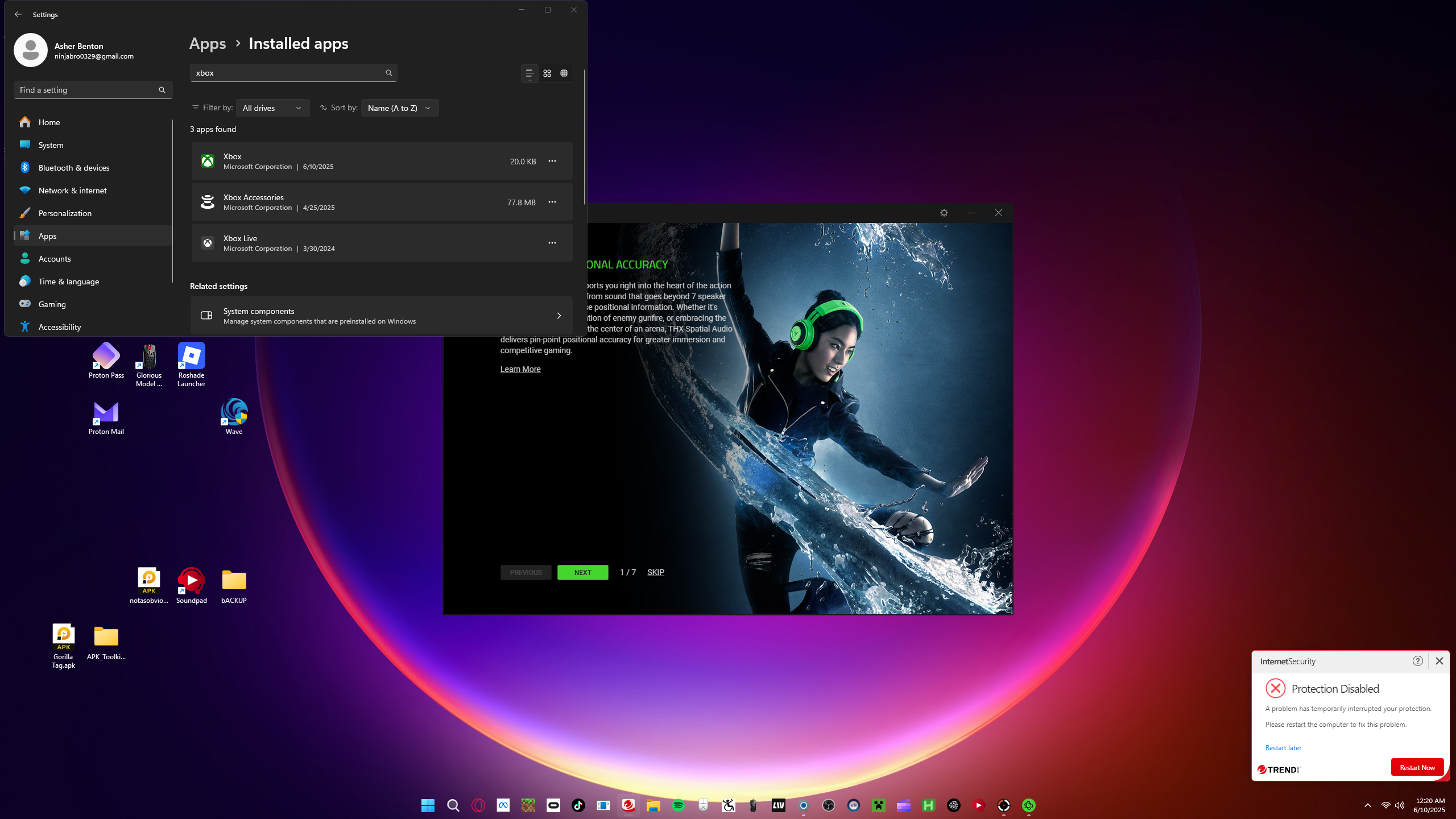This screenshot has width=1456, height=819.
Task: Open more options for Xbox Live
Action: point(552,243)
